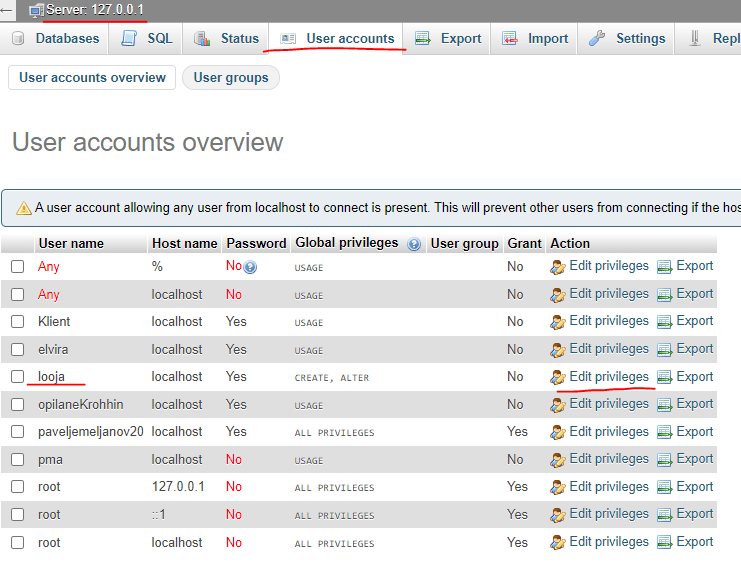The height and width of the screenshot is (565, 741).
Task: Click the help icon beside Global privileges
Action: click(x=414, y=244)
